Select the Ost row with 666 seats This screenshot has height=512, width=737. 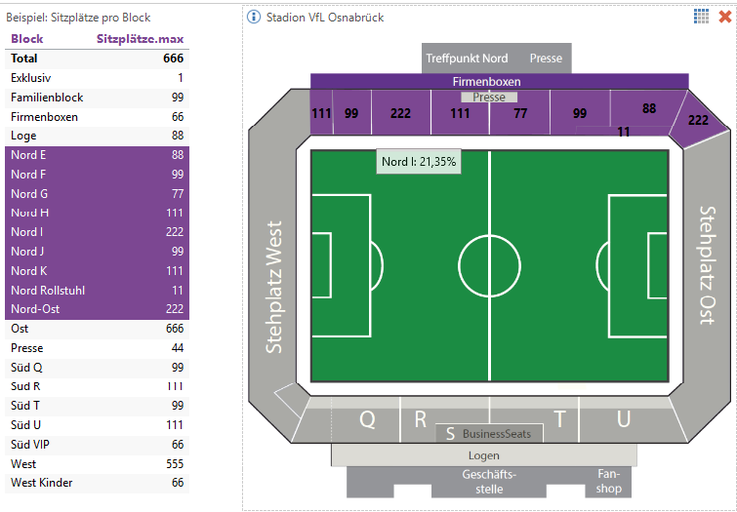(97, 329)
